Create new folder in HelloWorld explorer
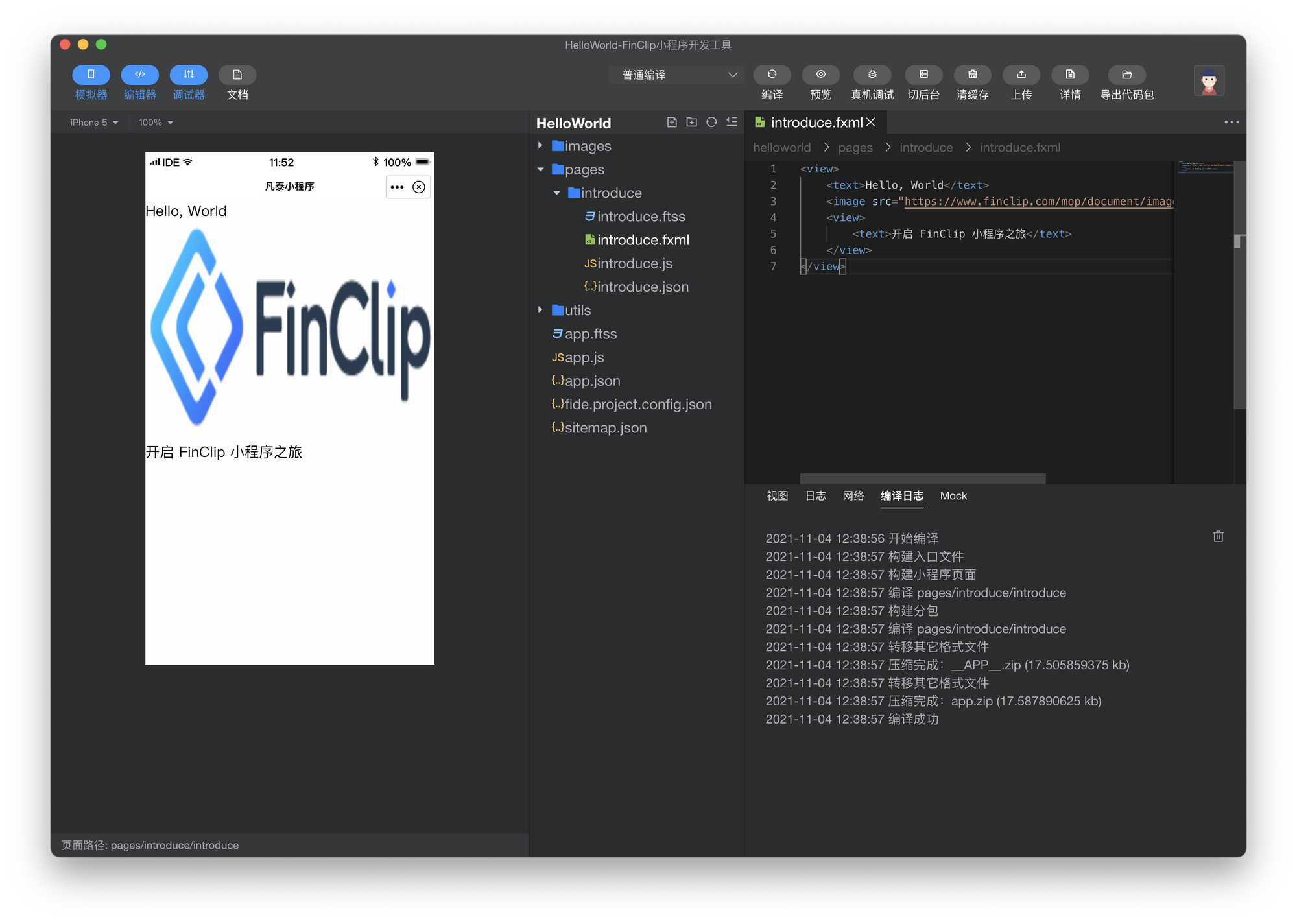The height and width of the screenshot is (924, 1297). click(x=692, y=122)
